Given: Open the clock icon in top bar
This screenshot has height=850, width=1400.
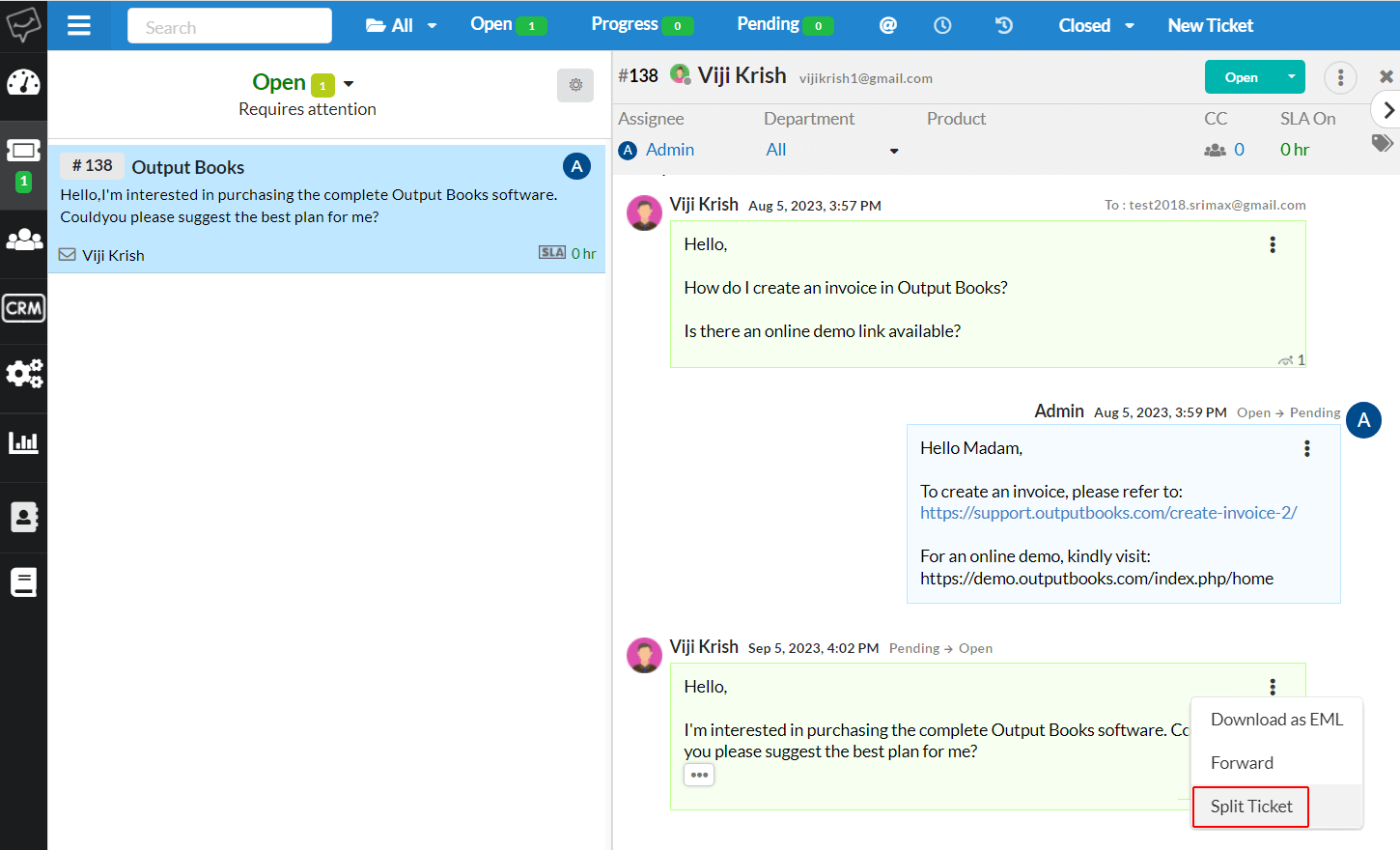Looking at the screenshot, I should (942, 25).
